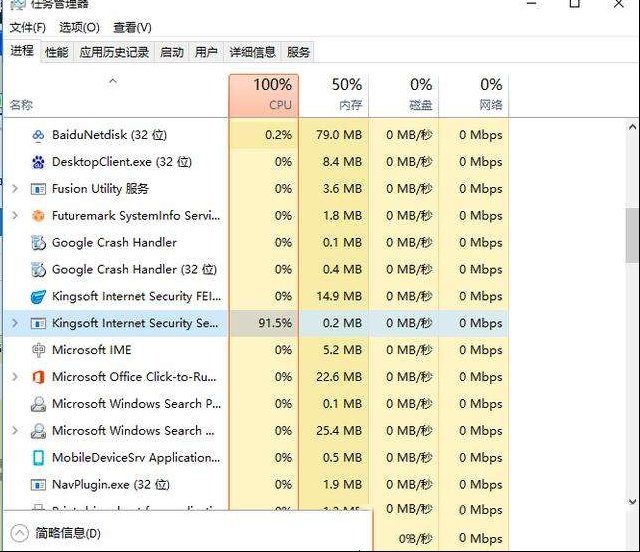640x552 pixels.
Task: Click the Google Crash Handler (32 位) name
Action: tap(134, 269)
